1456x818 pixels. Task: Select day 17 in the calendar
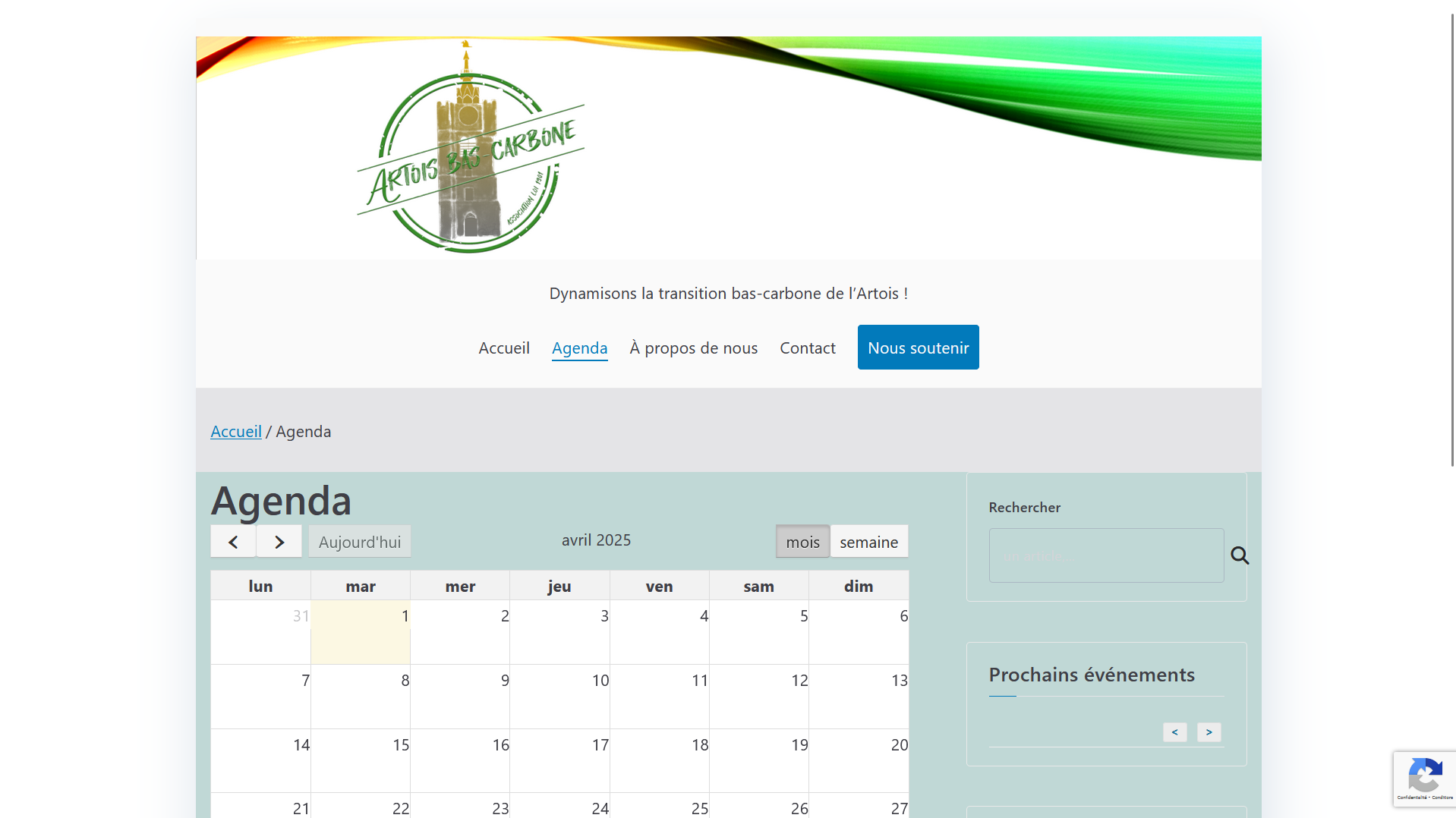click(x=559, y=760)
